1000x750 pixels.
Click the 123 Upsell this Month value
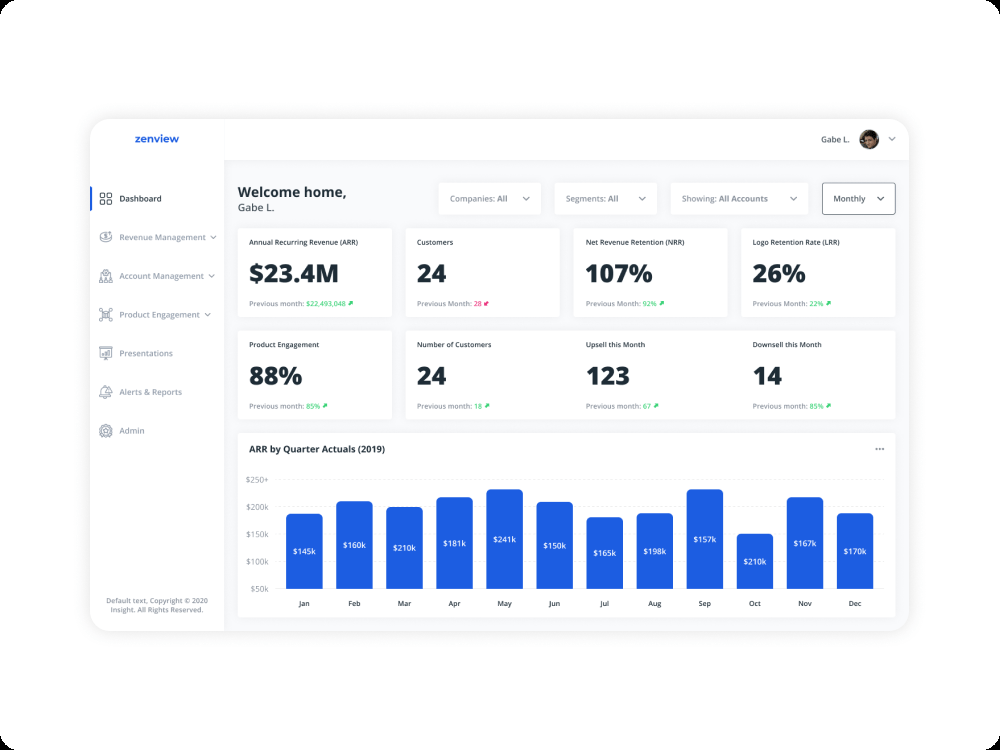[608, 376]
